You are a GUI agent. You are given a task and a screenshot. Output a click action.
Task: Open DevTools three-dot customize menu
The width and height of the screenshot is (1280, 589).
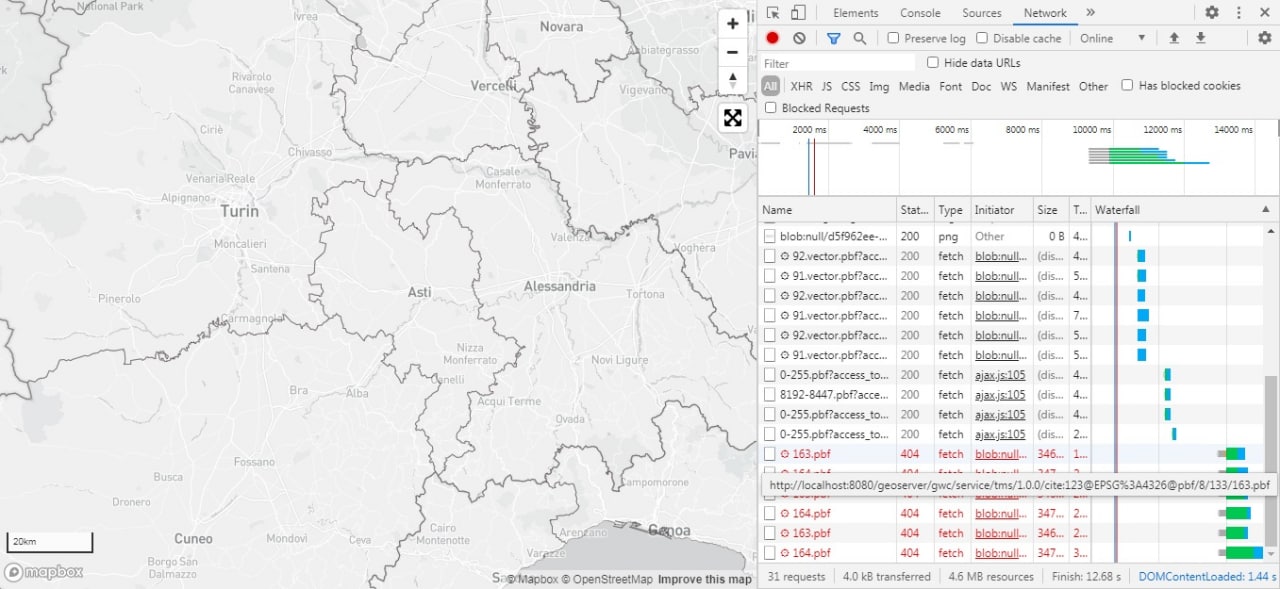tap(1239, 13)
